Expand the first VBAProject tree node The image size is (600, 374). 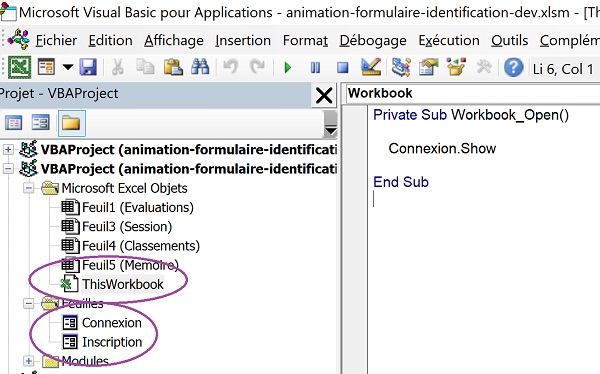[x=8, y=149]
